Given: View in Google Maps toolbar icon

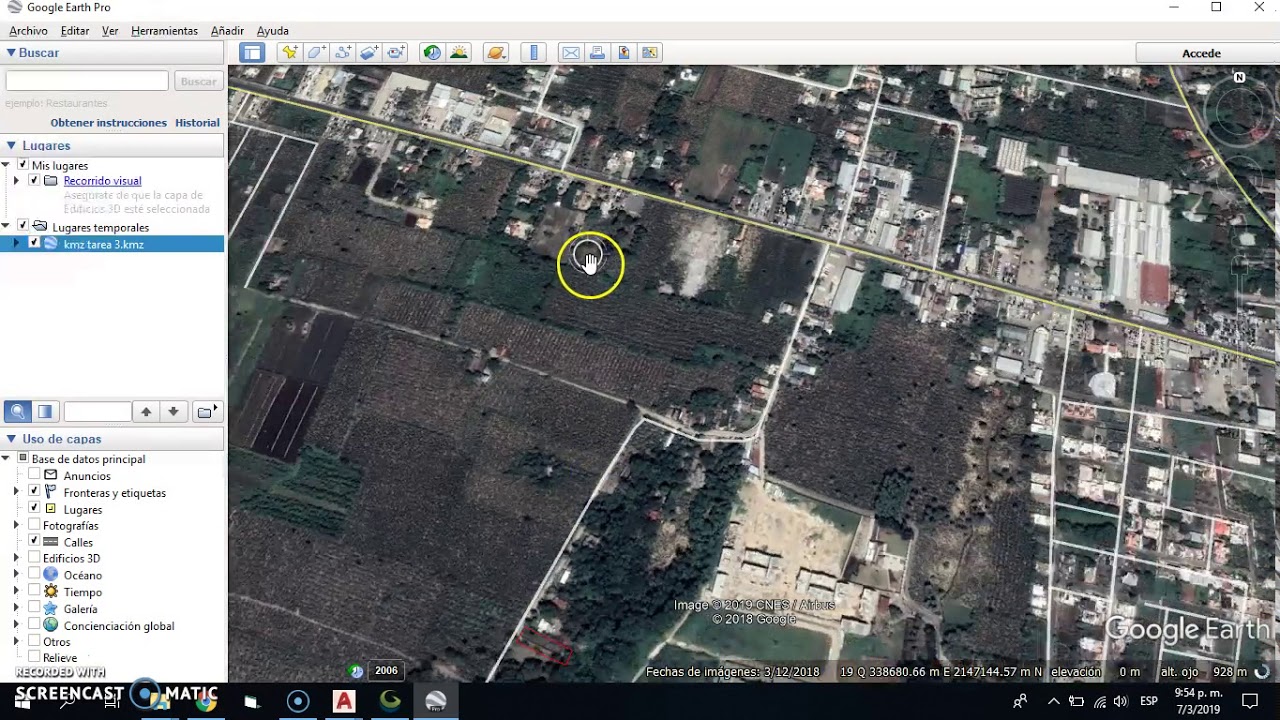Looking at the screenshot, I should point(650,53).
